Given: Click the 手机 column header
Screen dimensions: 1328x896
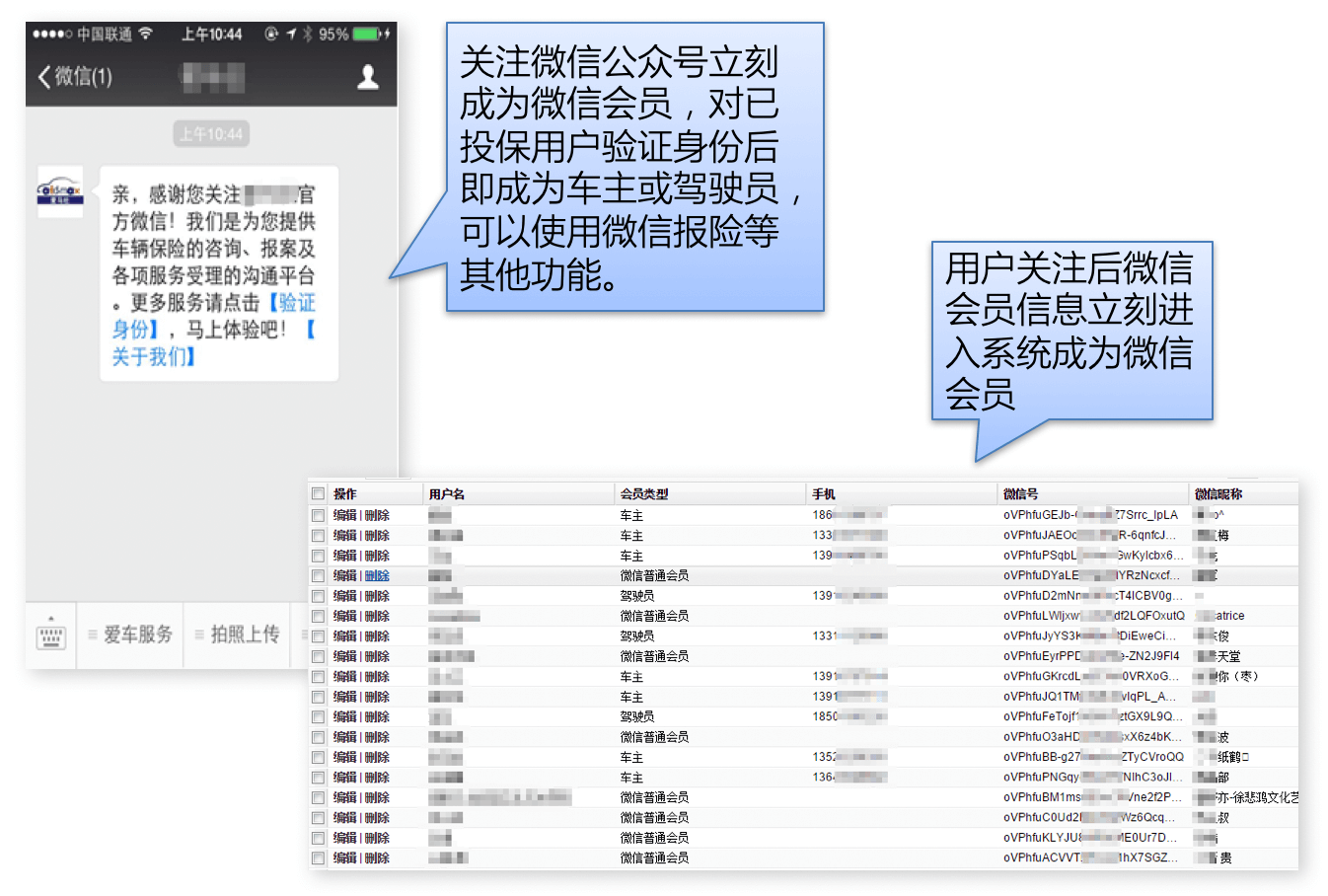Looking at the screenshot, I should click(x=824, y=493).
